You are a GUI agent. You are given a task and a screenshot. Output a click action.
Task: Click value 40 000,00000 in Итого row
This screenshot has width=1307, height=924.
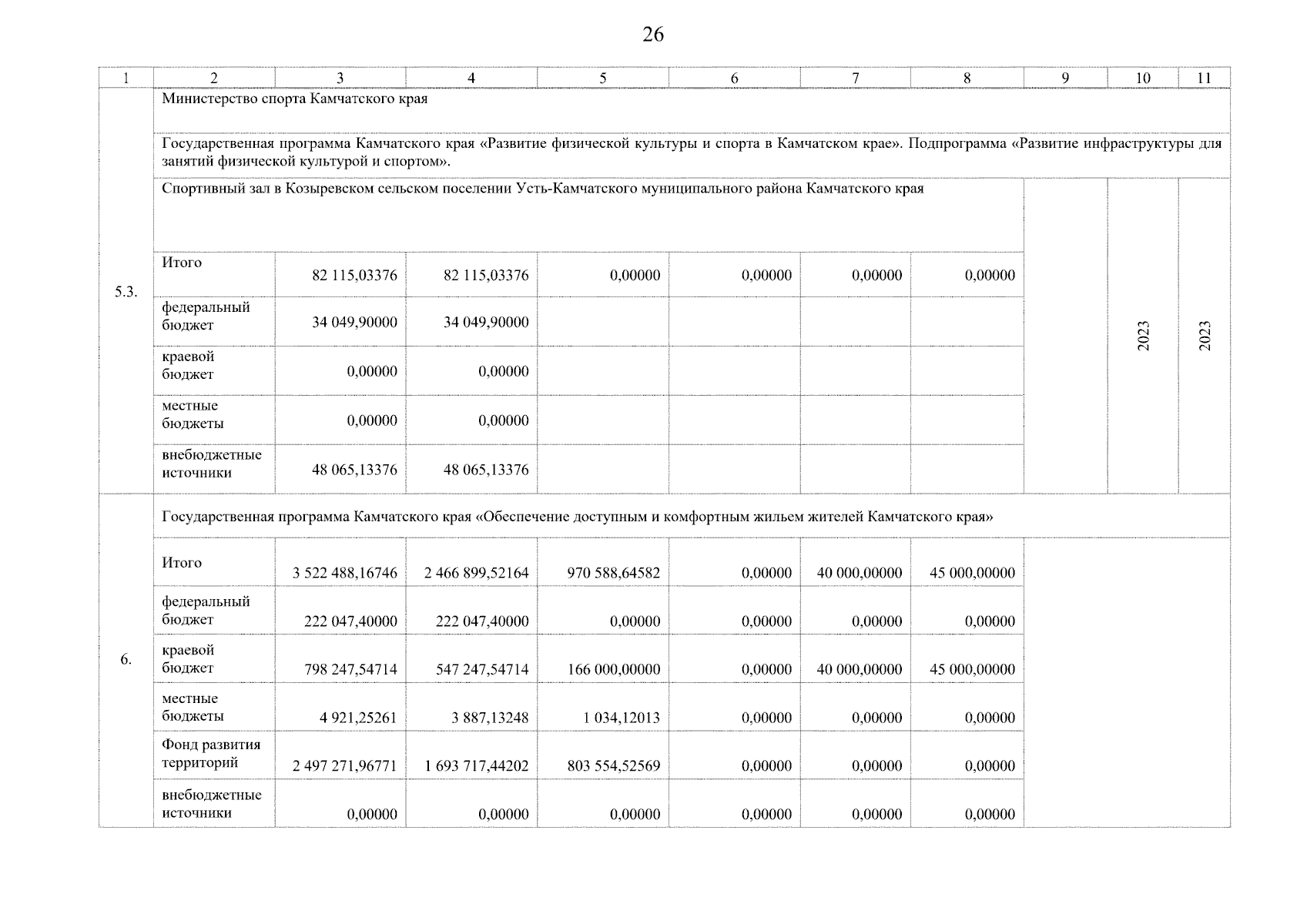[x=860, y=573]
